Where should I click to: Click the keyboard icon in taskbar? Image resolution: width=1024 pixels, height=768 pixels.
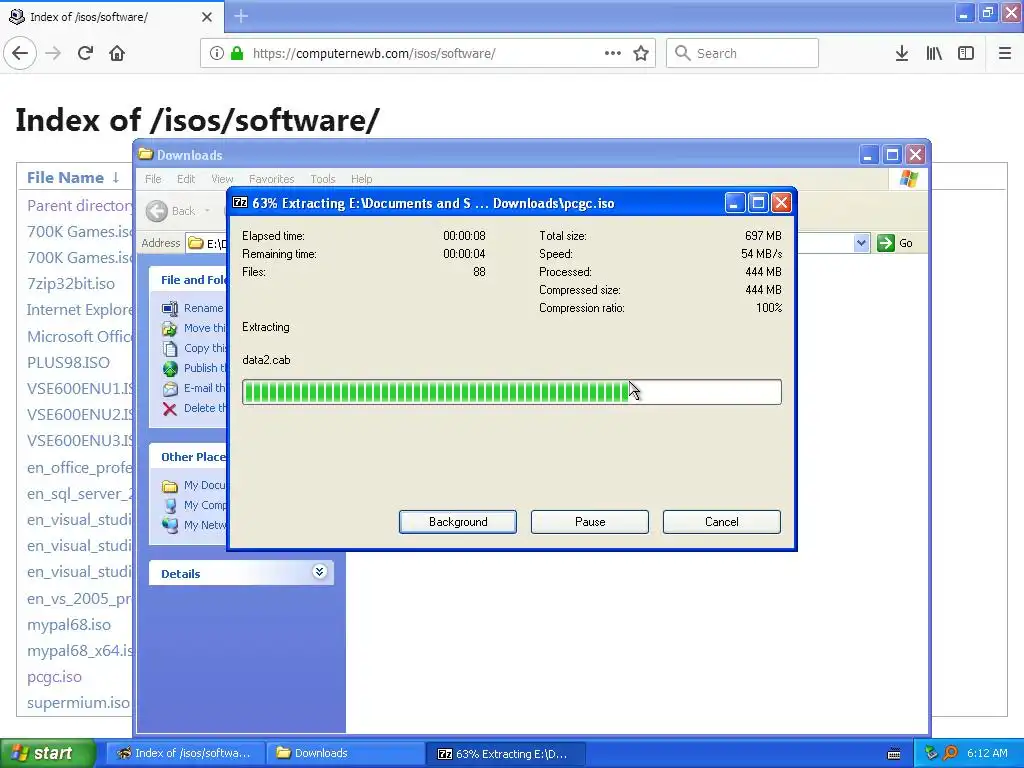click(x=894, y=754)
